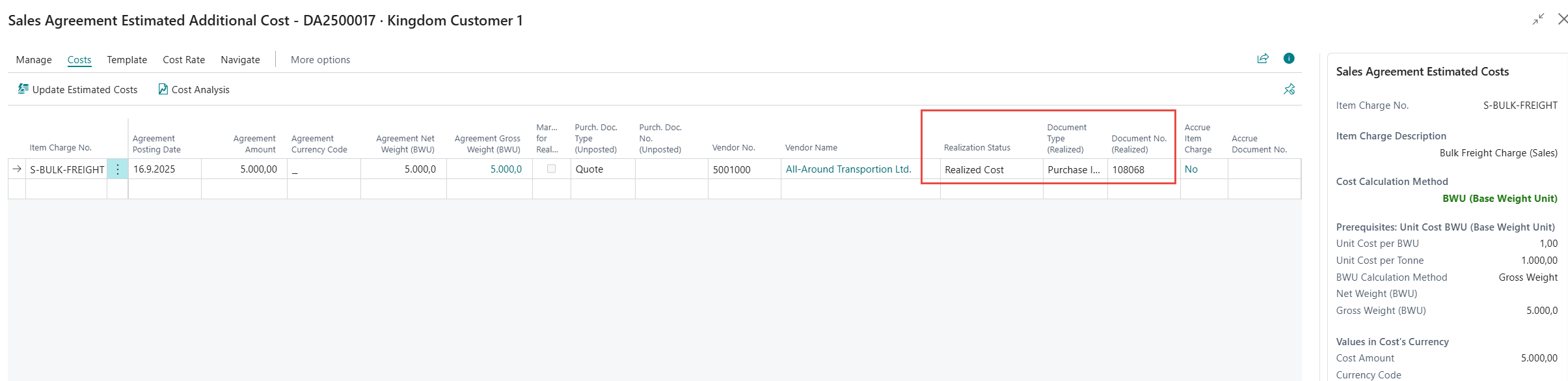
Task: Collapse the dialog with the shrink icon
Action: tap(1538, 20)
